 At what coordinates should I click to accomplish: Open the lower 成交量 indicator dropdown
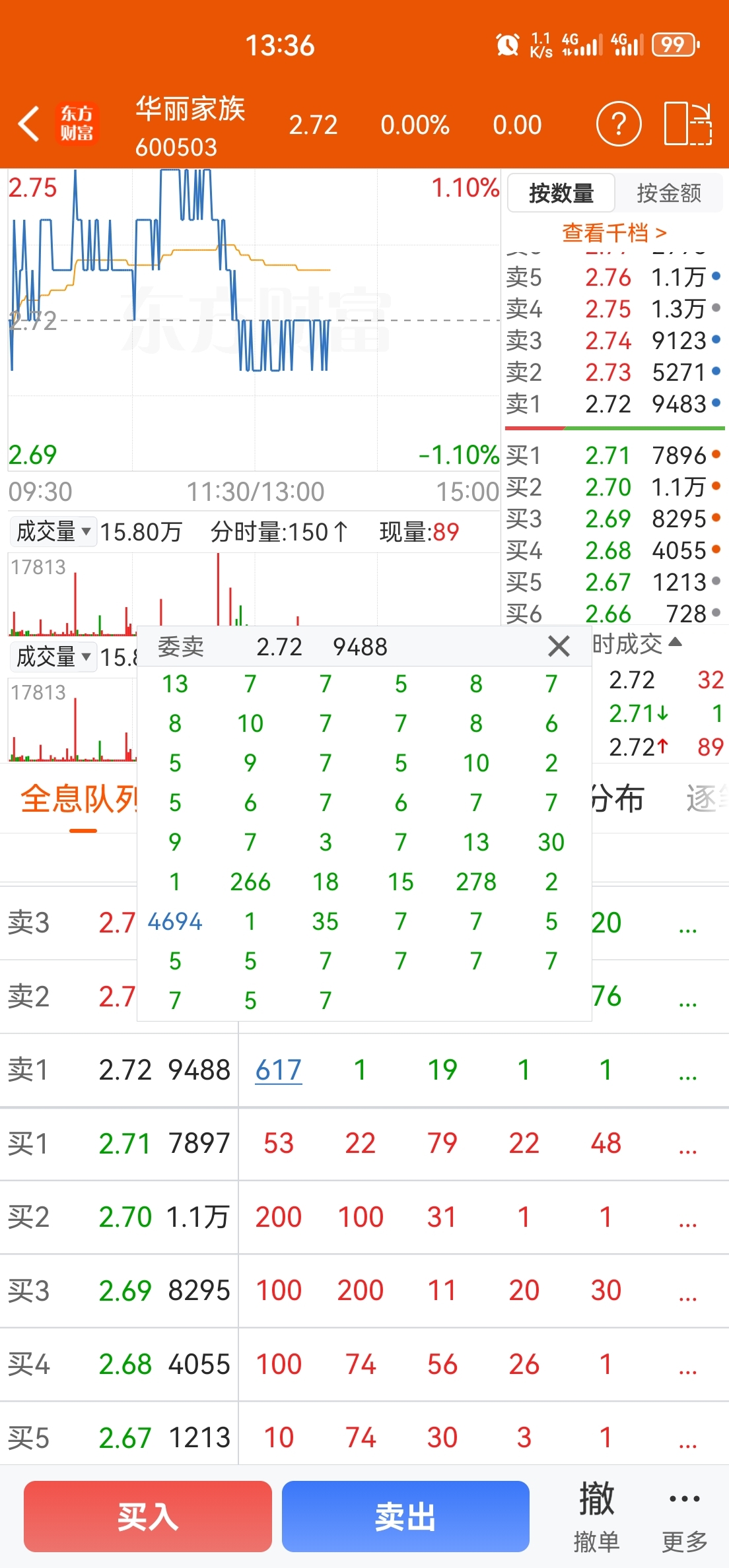click(x=53, y=657)
